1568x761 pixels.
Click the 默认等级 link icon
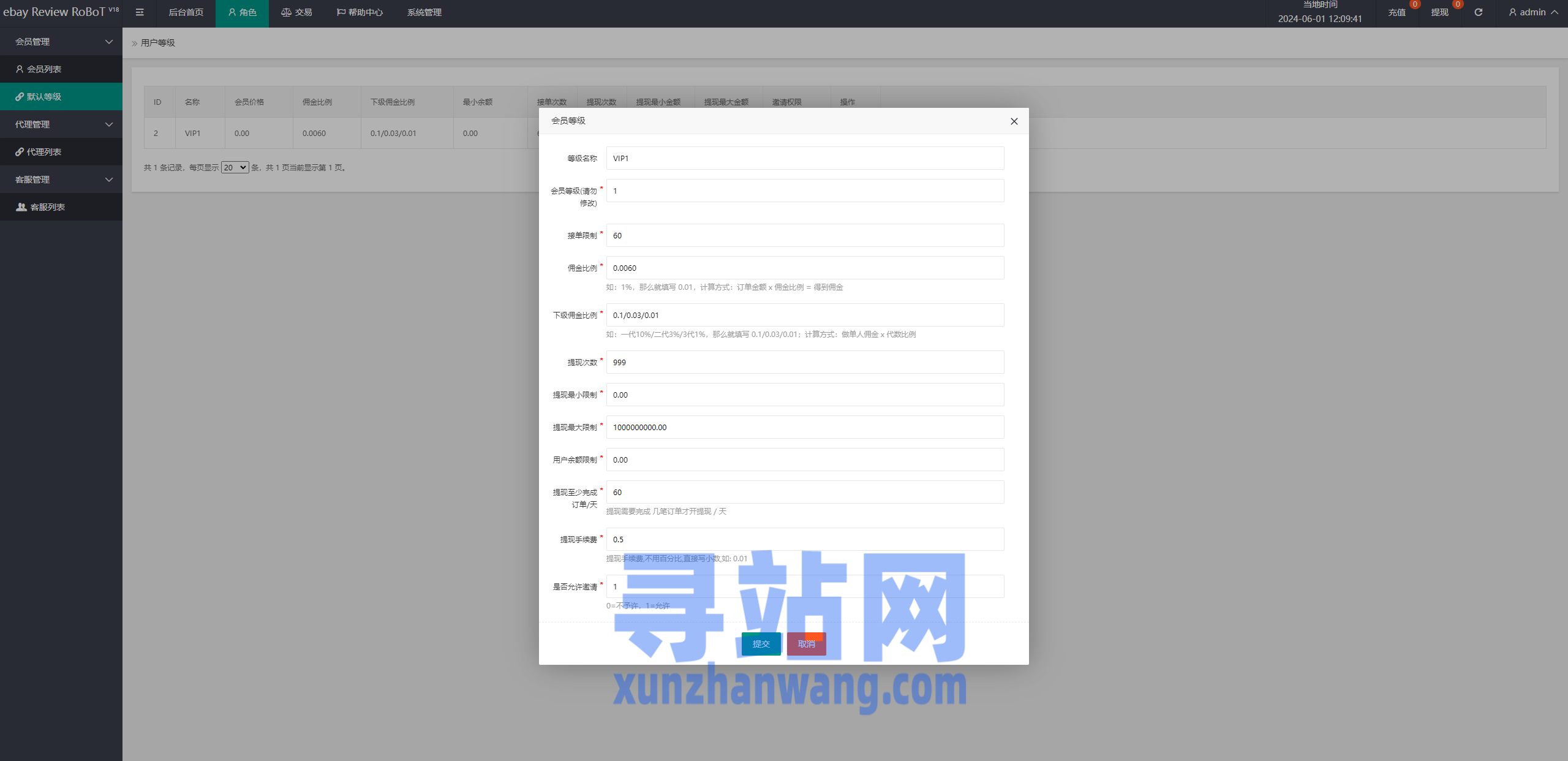click(20, 97)
